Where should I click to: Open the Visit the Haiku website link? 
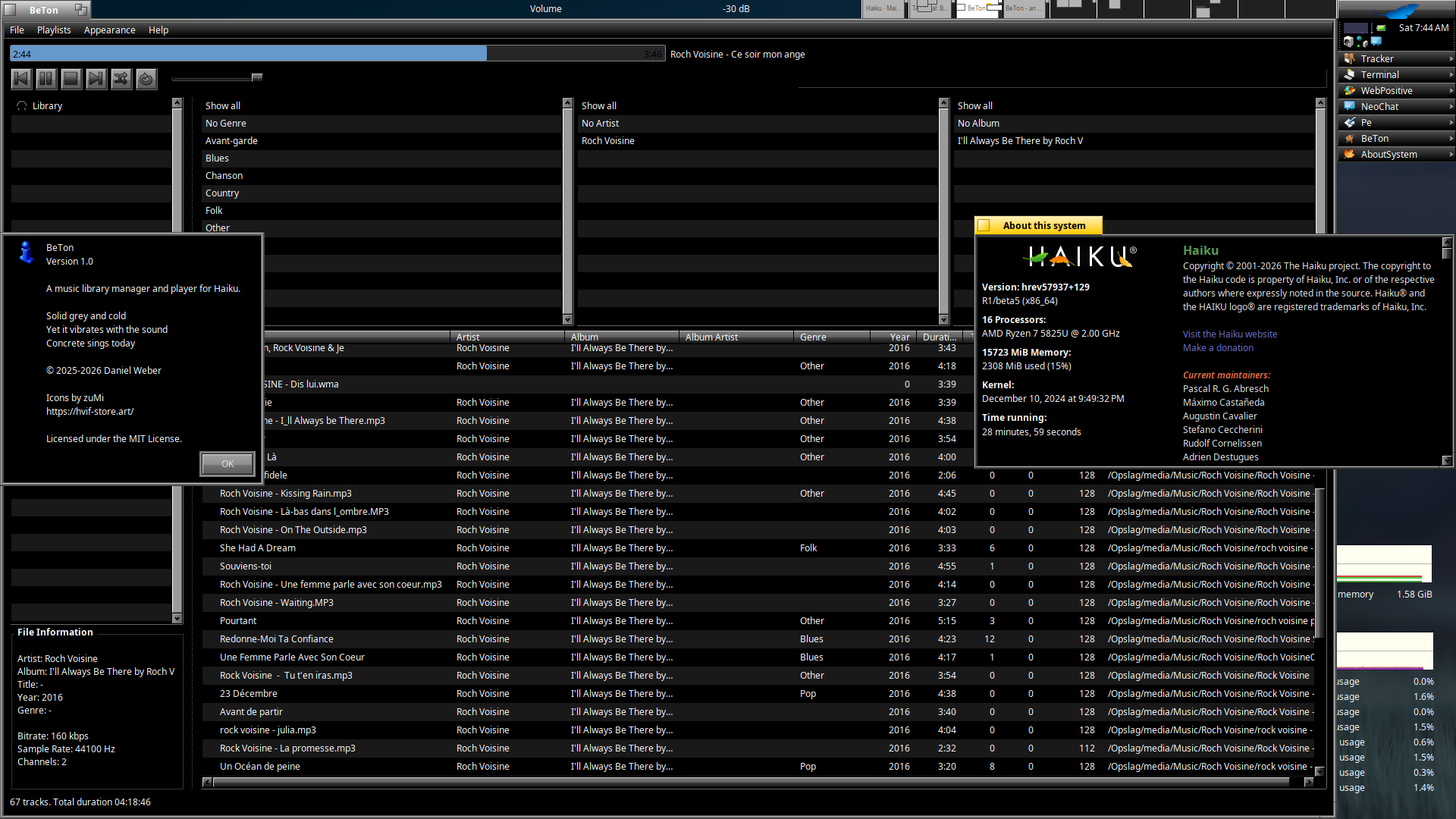click(x=1229, y=334)
